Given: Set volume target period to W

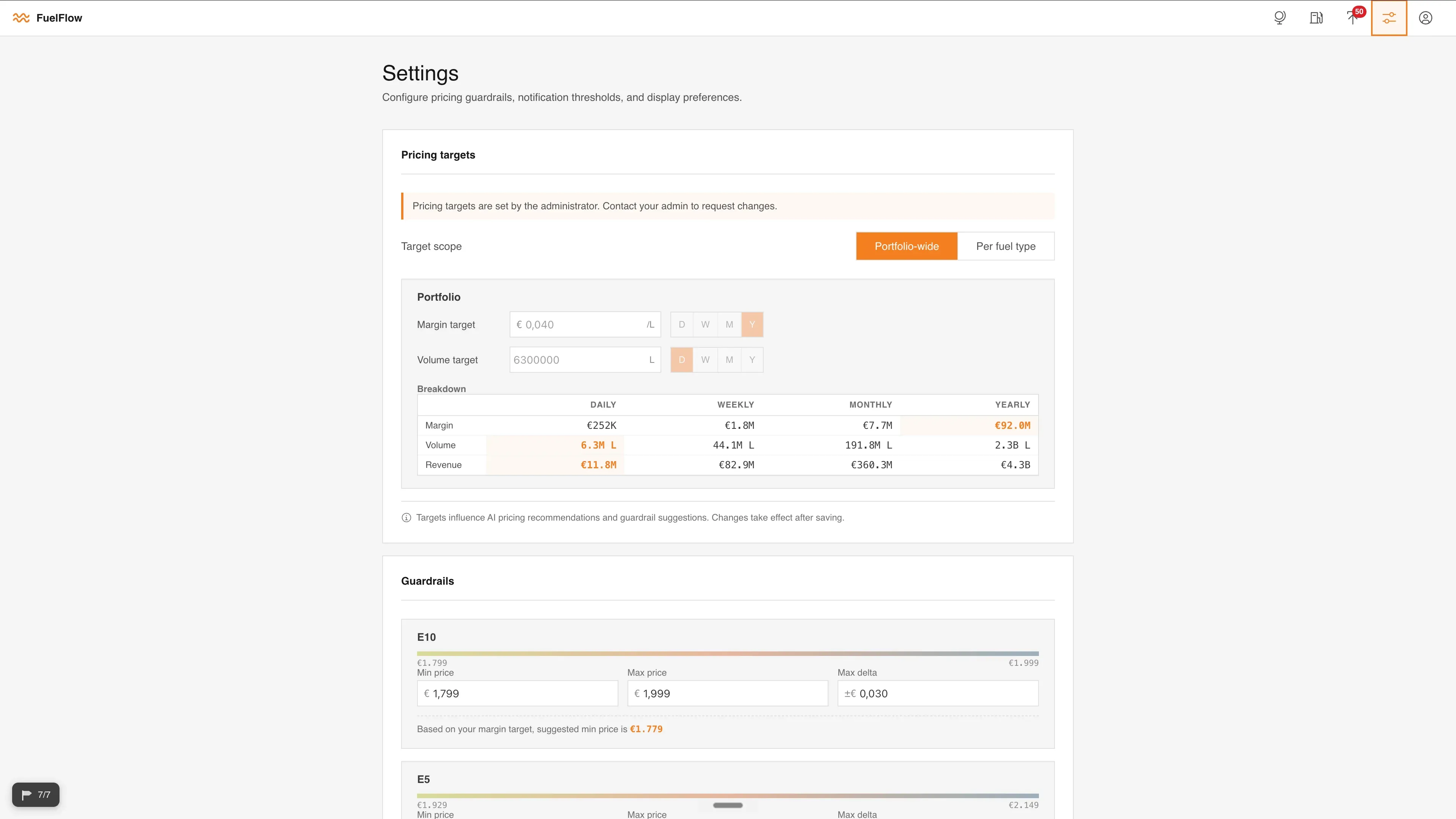Looking at the screenshot, I should 705,360.
